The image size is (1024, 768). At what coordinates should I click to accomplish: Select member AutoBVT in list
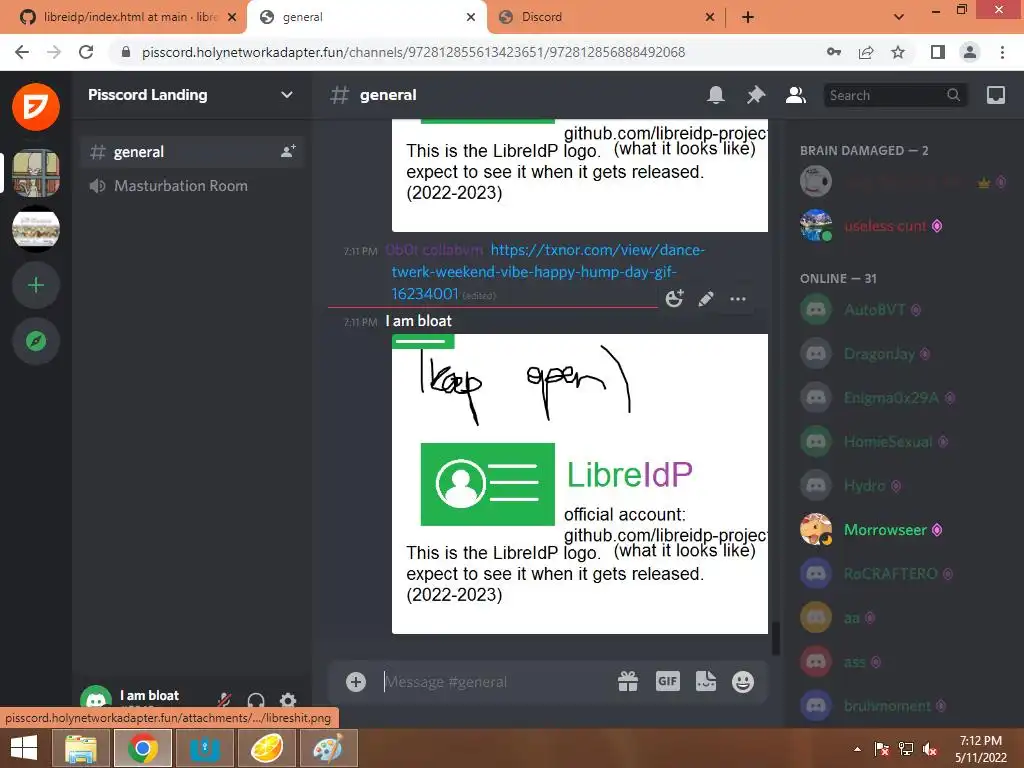click(903, 310)
